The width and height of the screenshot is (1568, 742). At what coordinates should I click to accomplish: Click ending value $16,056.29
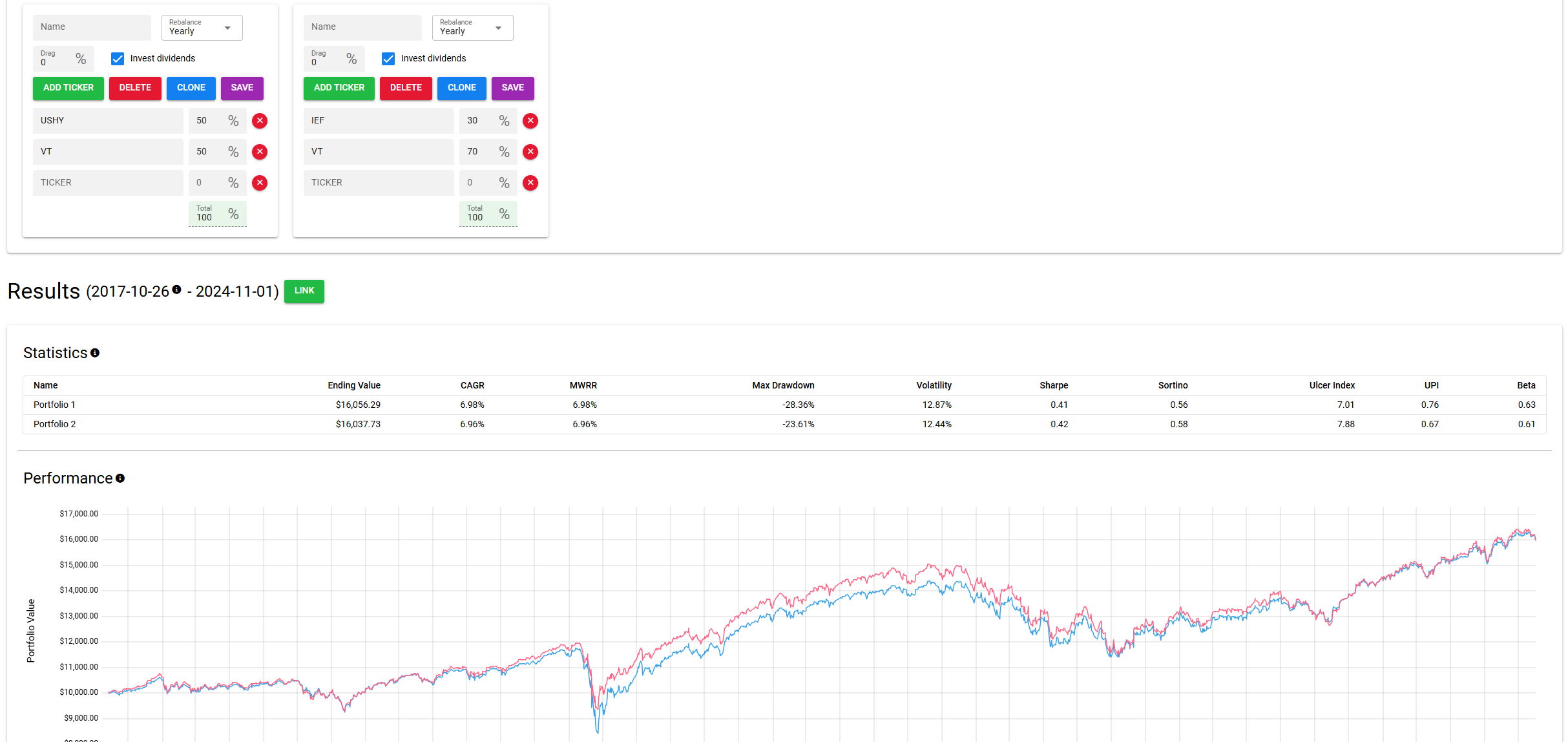coord(358,405)
